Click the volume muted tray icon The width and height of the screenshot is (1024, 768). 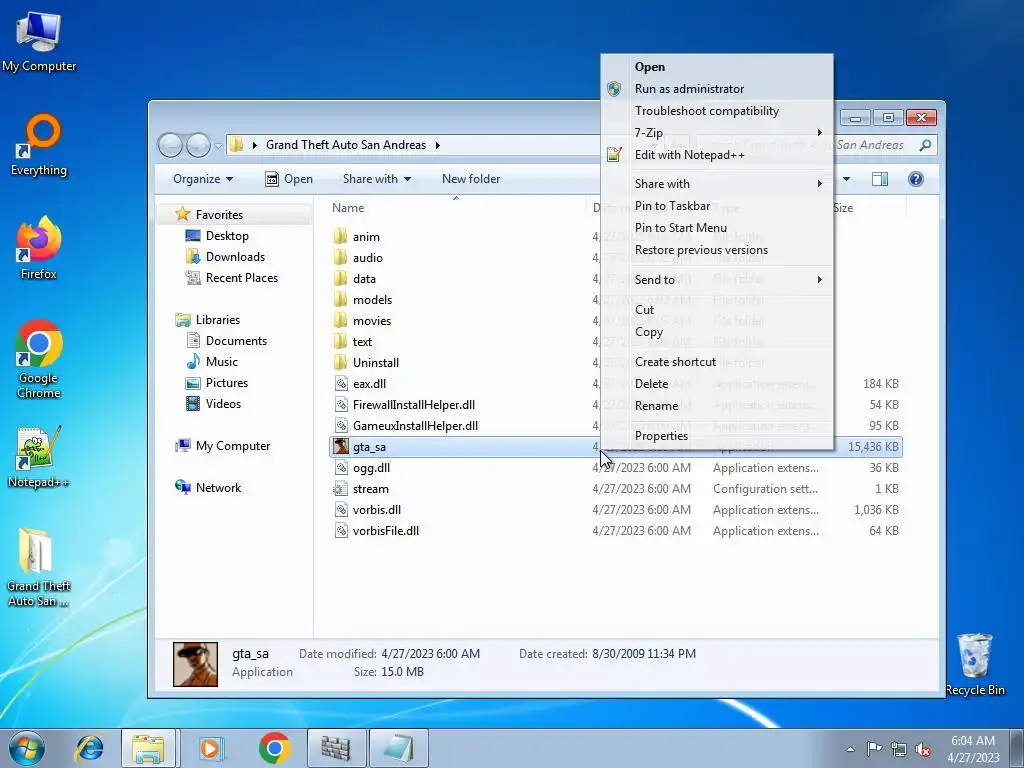coord(923,750)
